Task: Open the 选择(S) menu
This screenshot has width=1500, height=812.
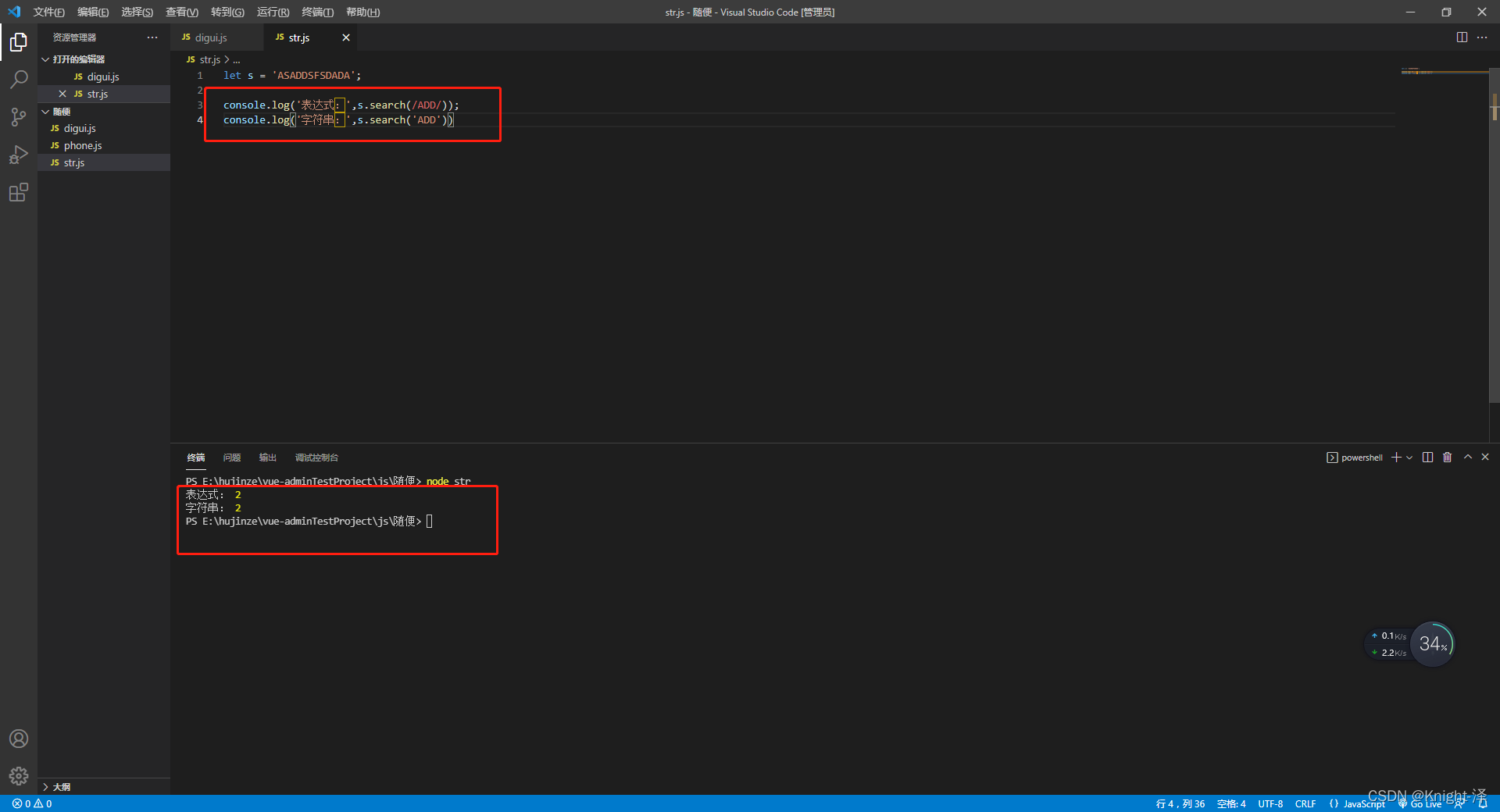Action: tap(137, 12)
